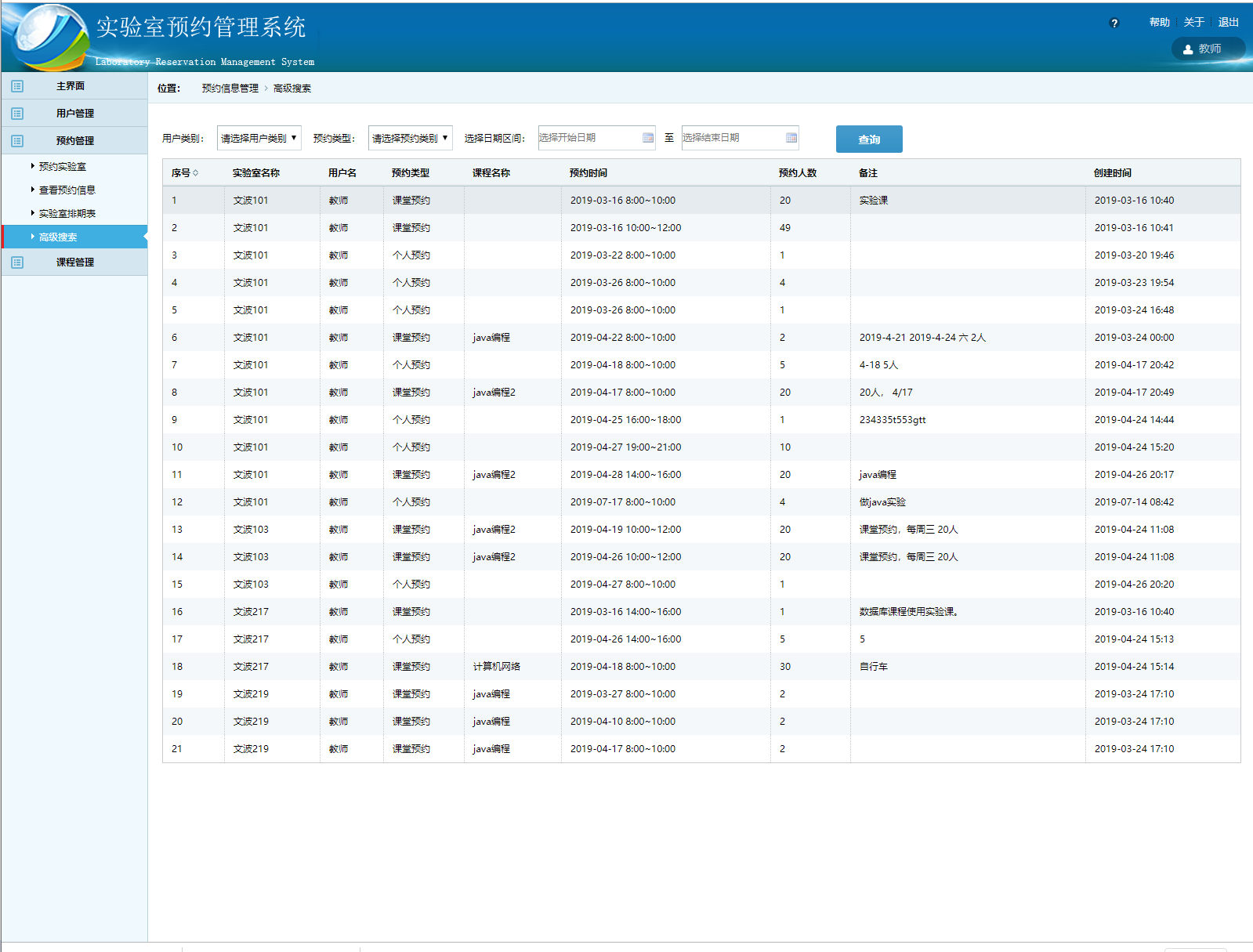This screenshot has width=1253, height=952.
Task: Click the 查询 search button
Action: point(868,139)
